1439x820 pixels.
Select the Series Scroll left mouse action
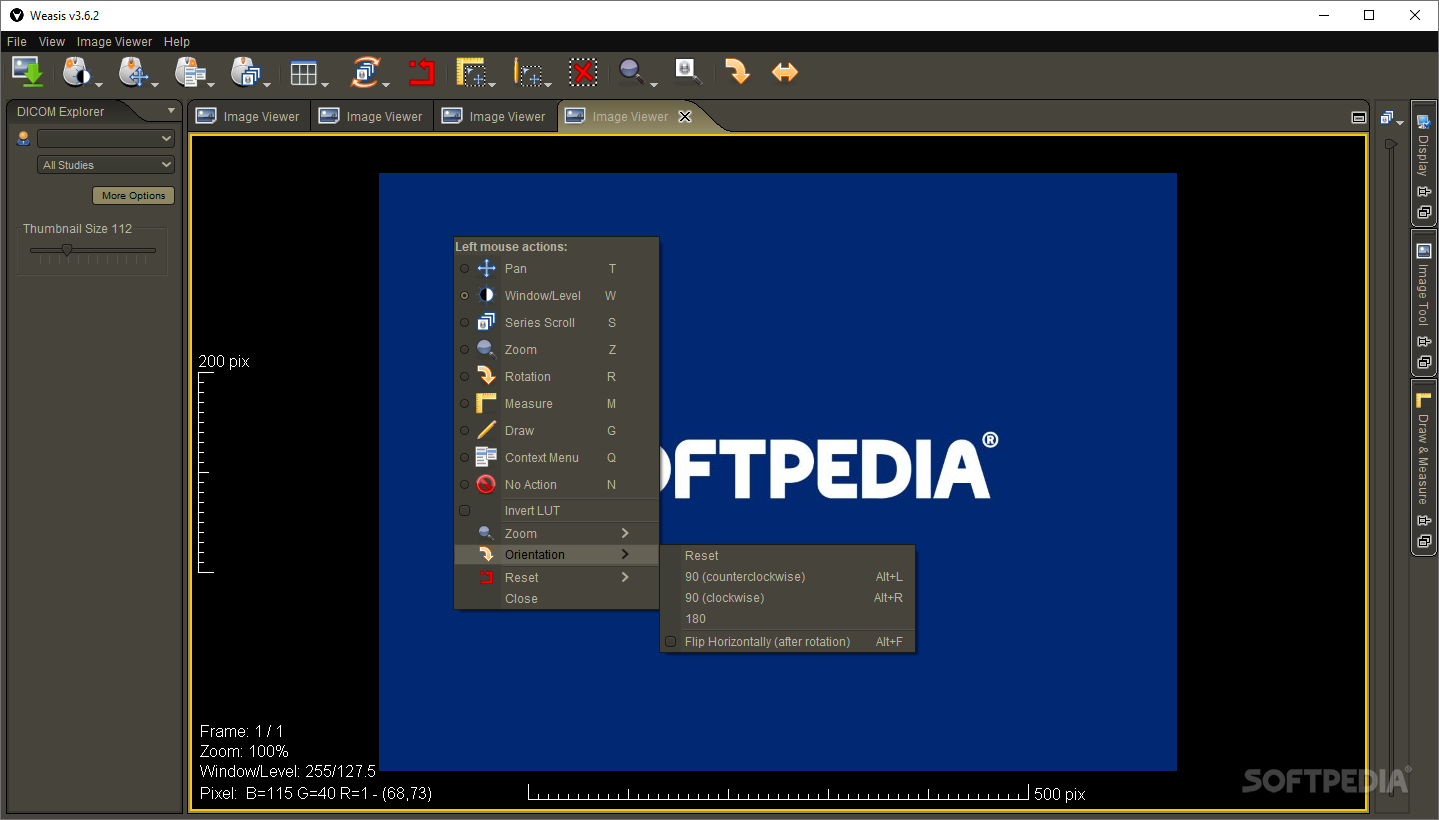556,322
